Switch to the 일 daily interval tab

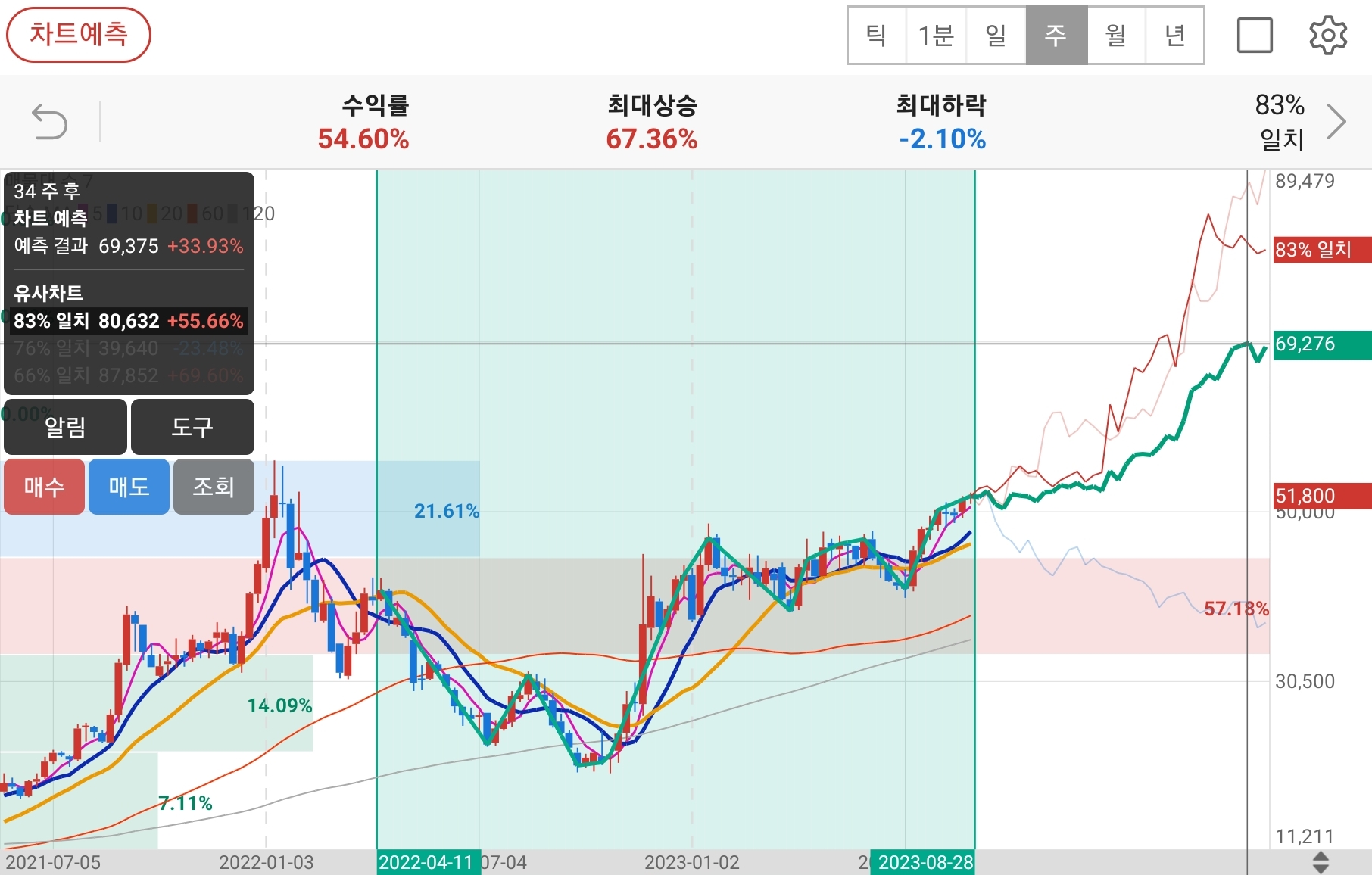[996, 36]
